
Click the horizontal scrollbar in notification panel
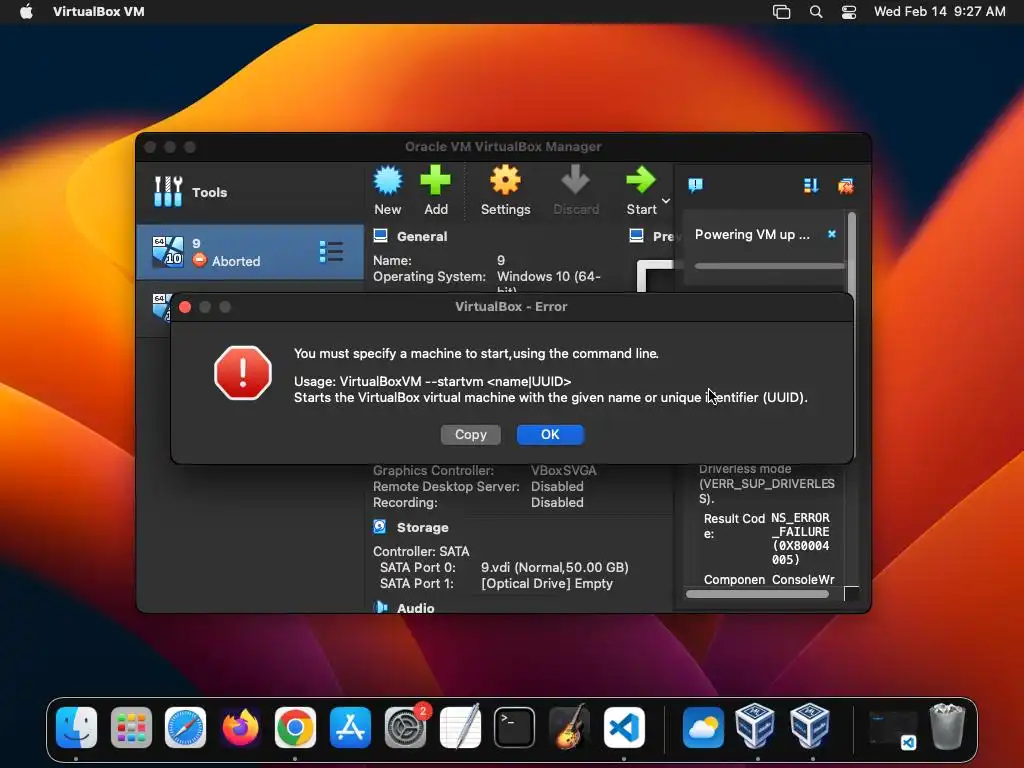point(757,594)
